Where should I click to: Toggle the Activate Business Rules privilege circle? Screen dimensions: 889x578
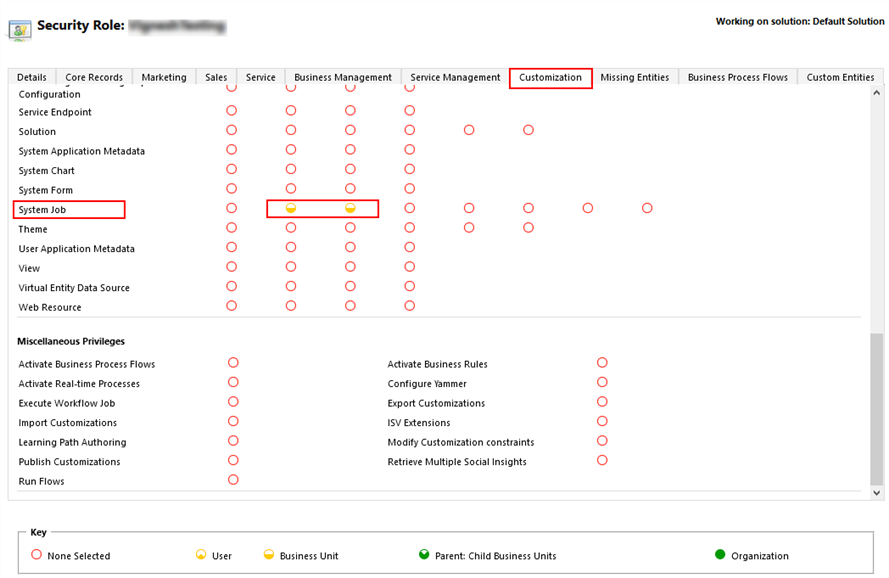(602, 363)
